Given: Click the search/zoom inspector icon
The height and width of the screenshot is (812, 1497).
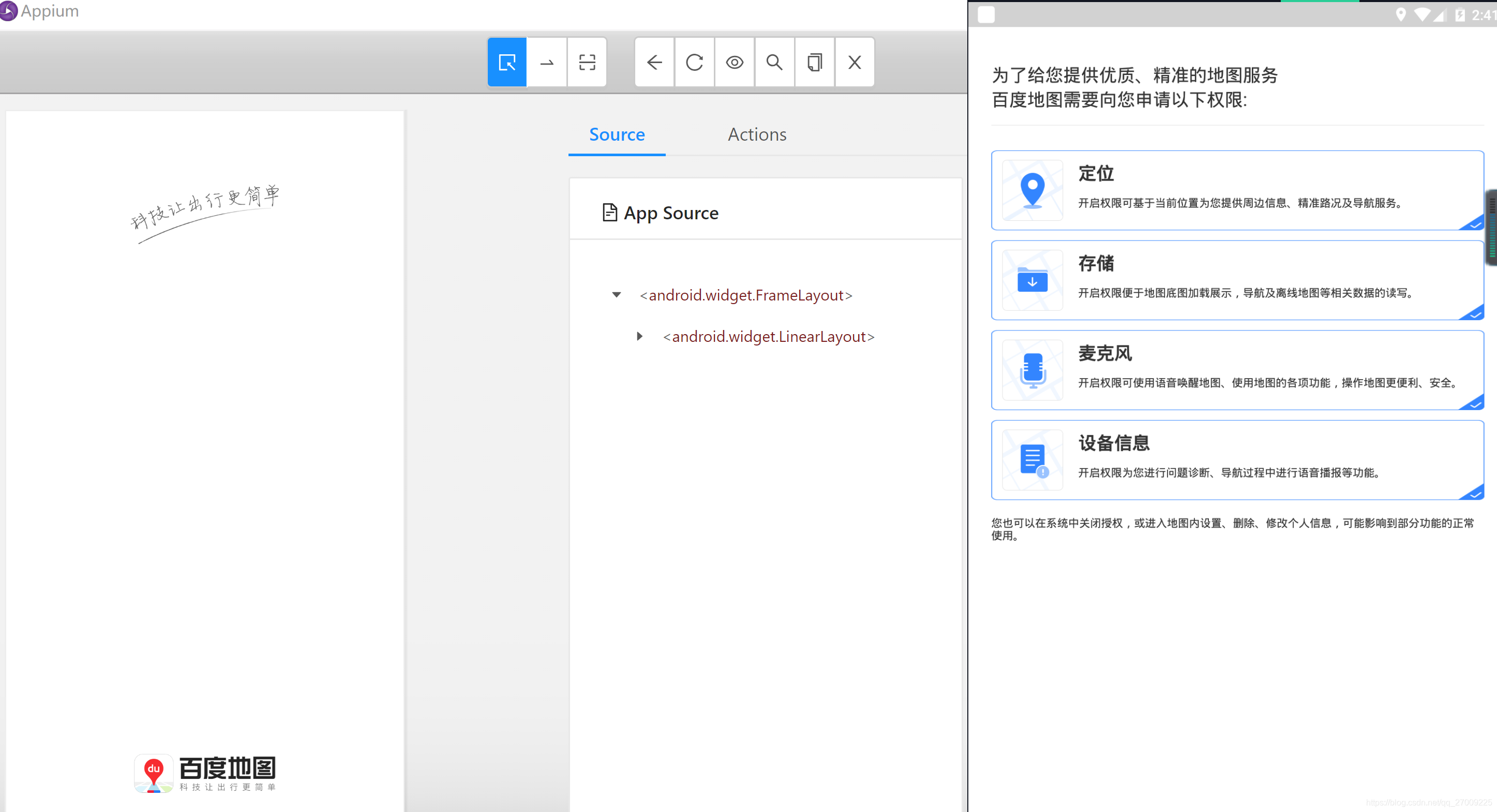Looking at the screenshot, I should (x=775, y=63).
